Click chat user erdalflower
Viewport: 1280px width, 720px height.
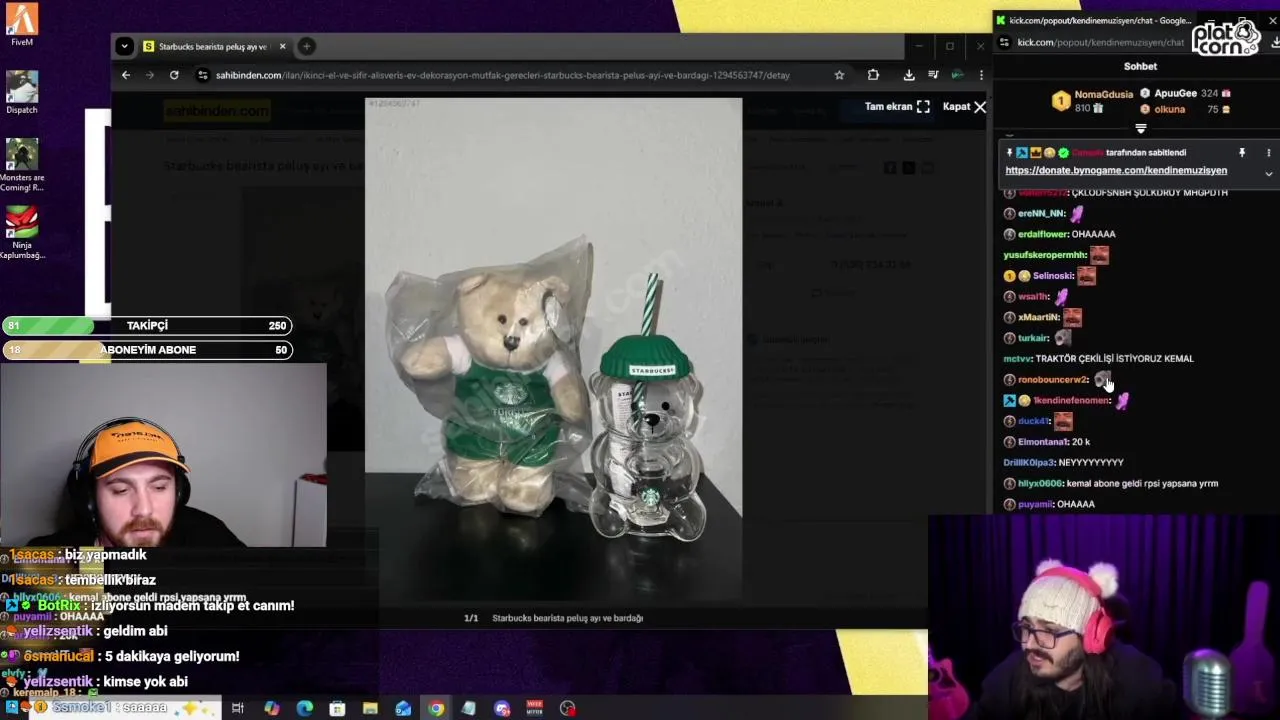coord(1043,234)
